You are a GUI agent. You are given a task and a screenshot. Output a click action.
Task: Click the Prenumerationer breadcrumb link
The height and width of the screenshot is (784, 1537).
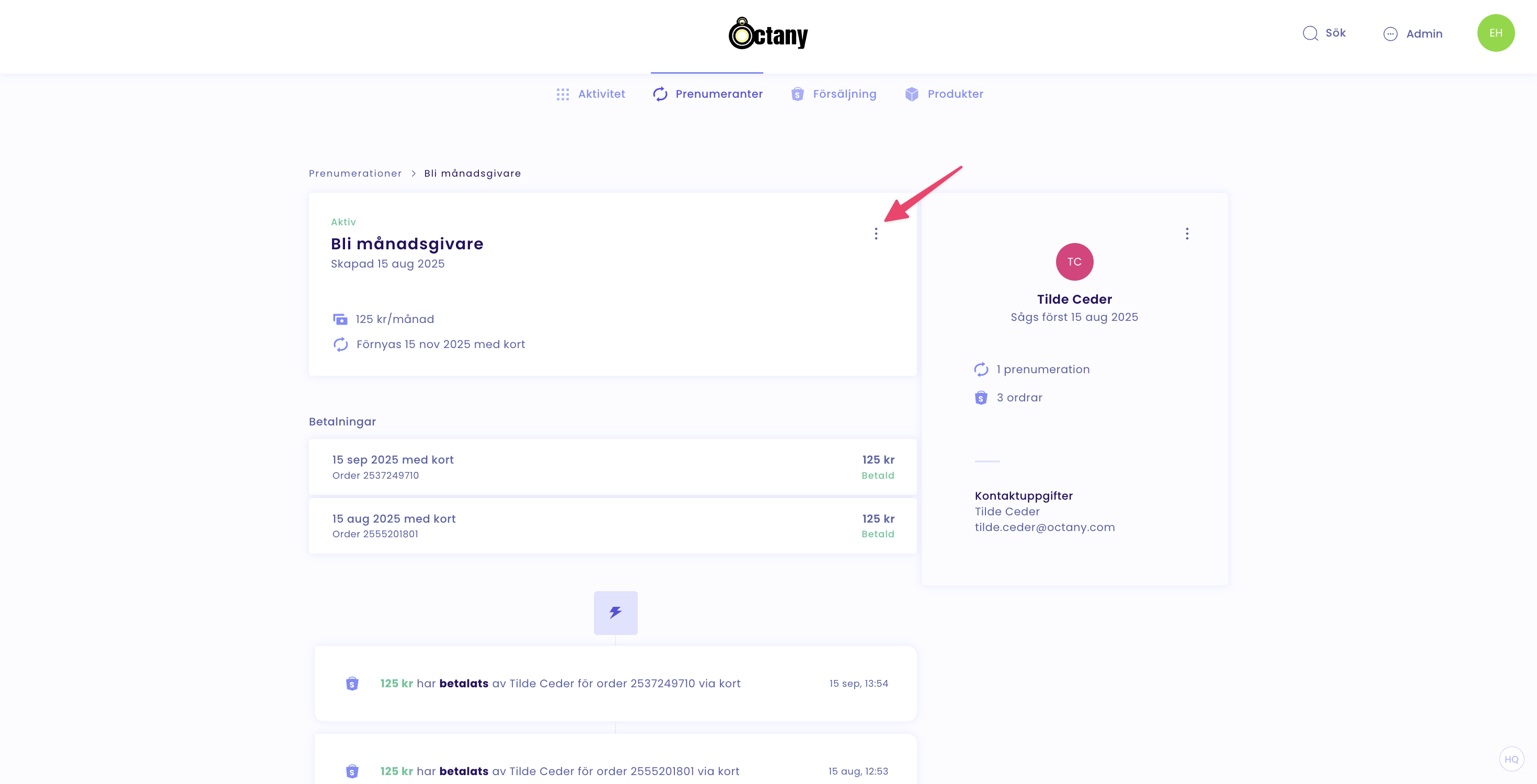click(355, 173)
